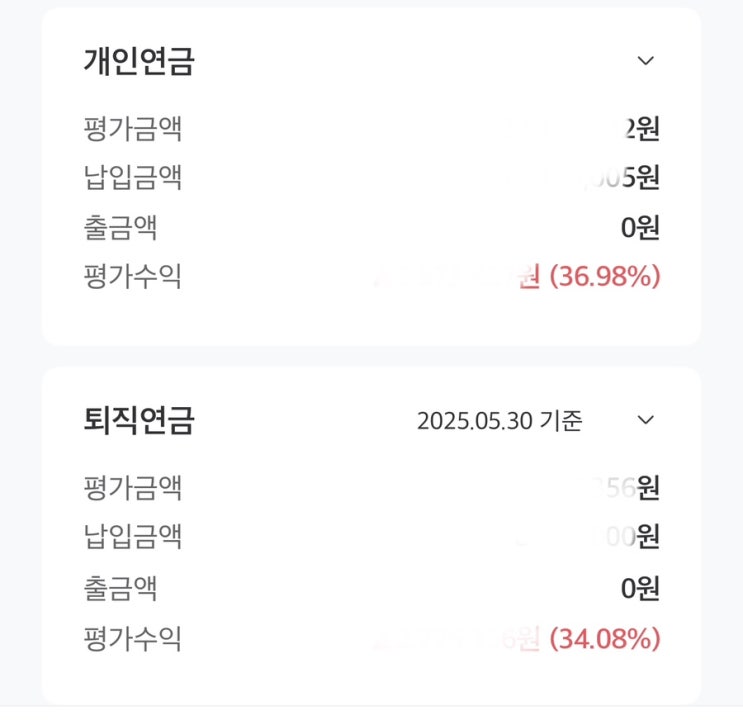
Task: Select 평가금액 label in 개인연금 card
Action: 132,129
